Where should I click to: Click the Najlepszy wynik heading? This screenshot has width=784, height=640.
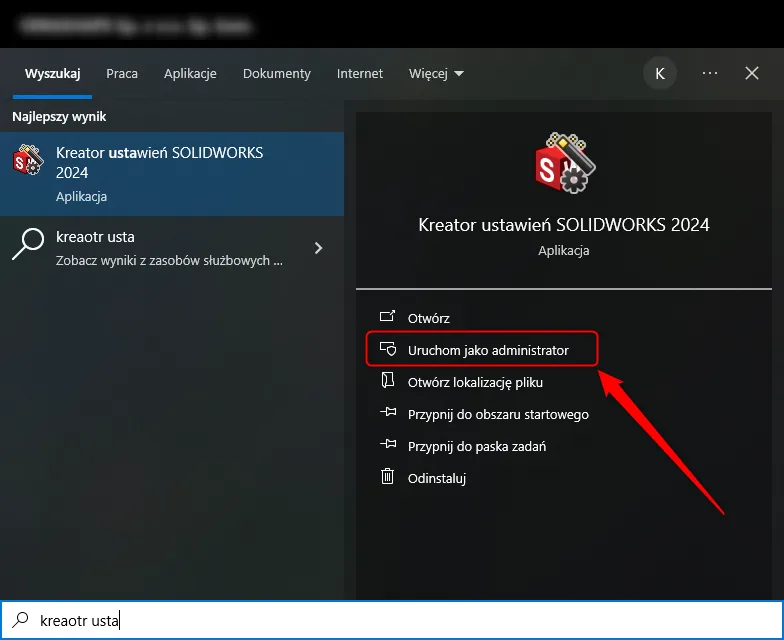(x=59, y=116)
